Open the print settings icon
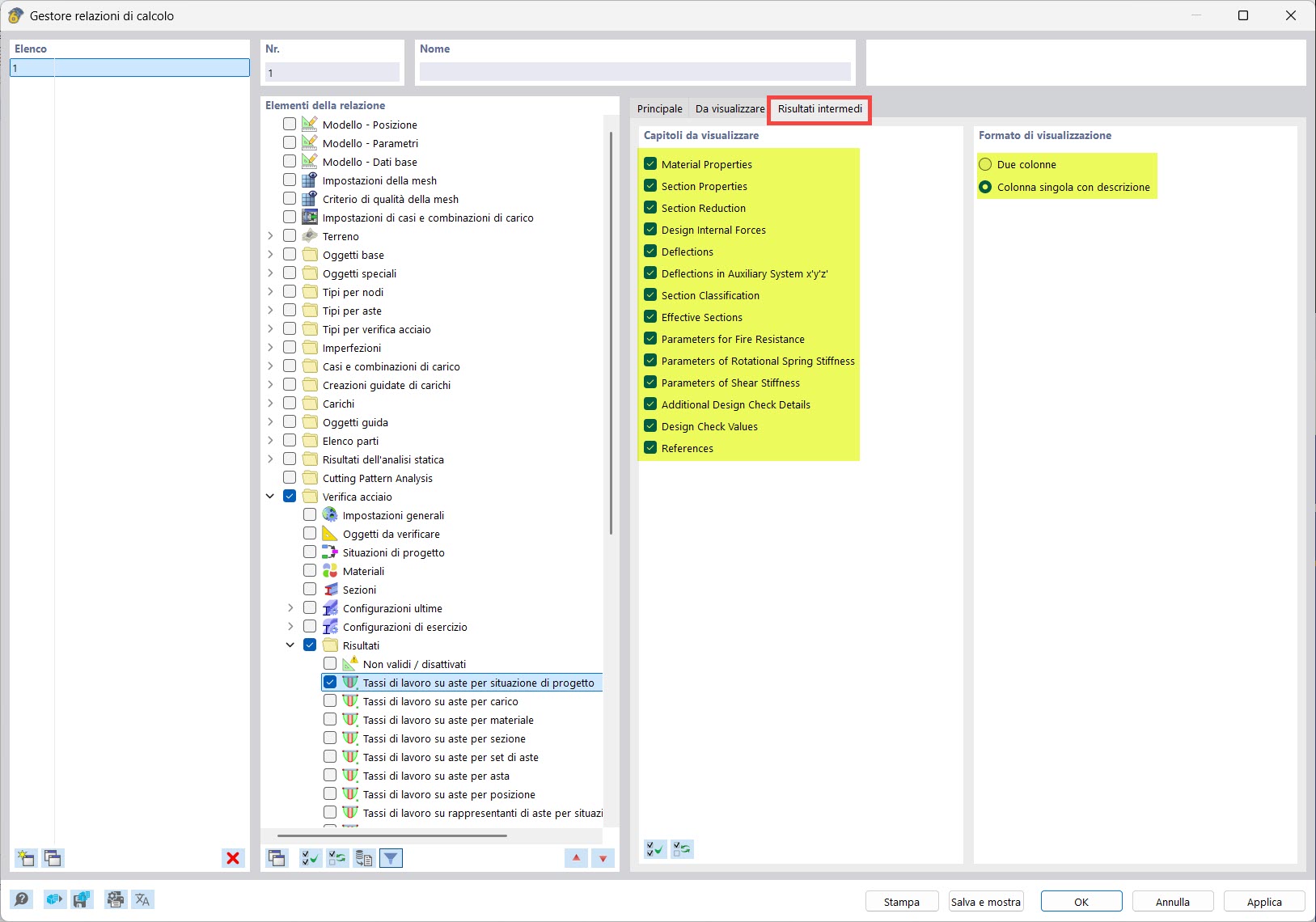This screenshot has height=922, width=1316. (x=114, y=899)
